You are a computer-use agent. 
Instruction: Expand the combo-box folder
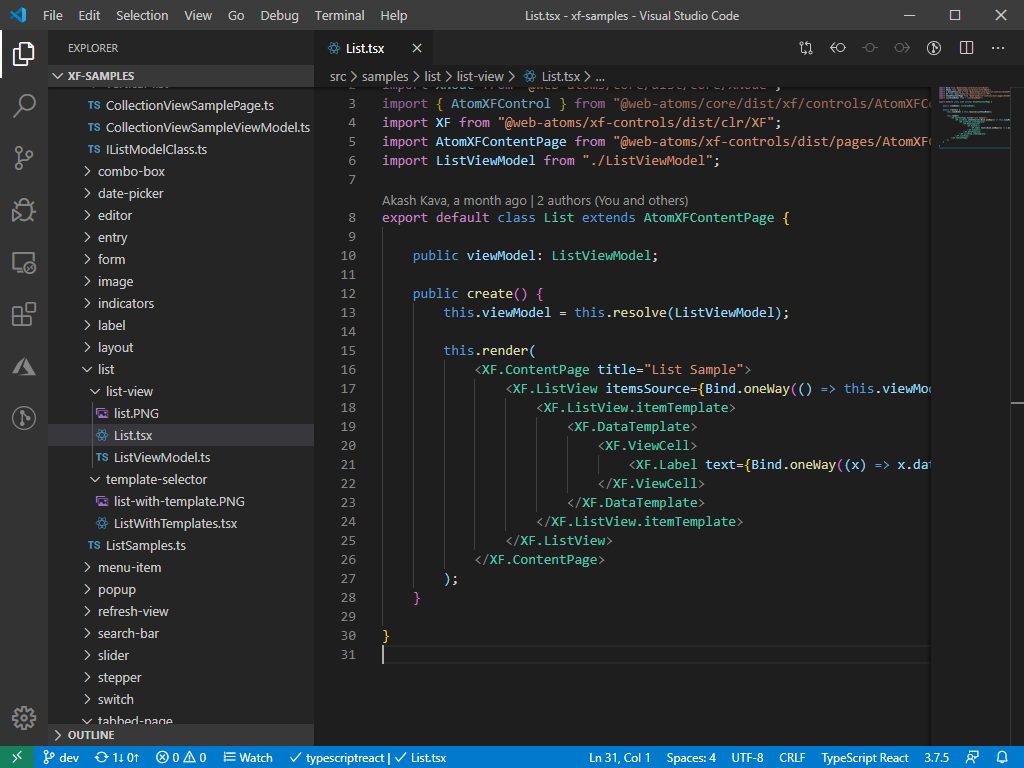coord(130,171)
